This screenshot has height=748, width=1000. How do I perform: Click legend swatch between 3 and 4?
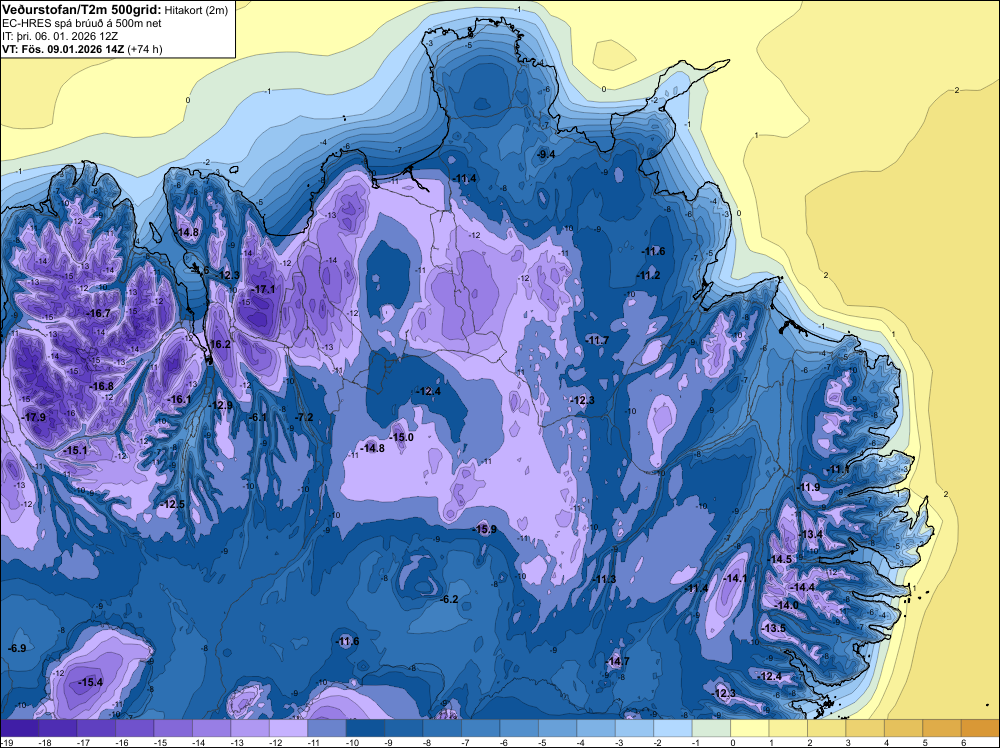click(865, 728)
